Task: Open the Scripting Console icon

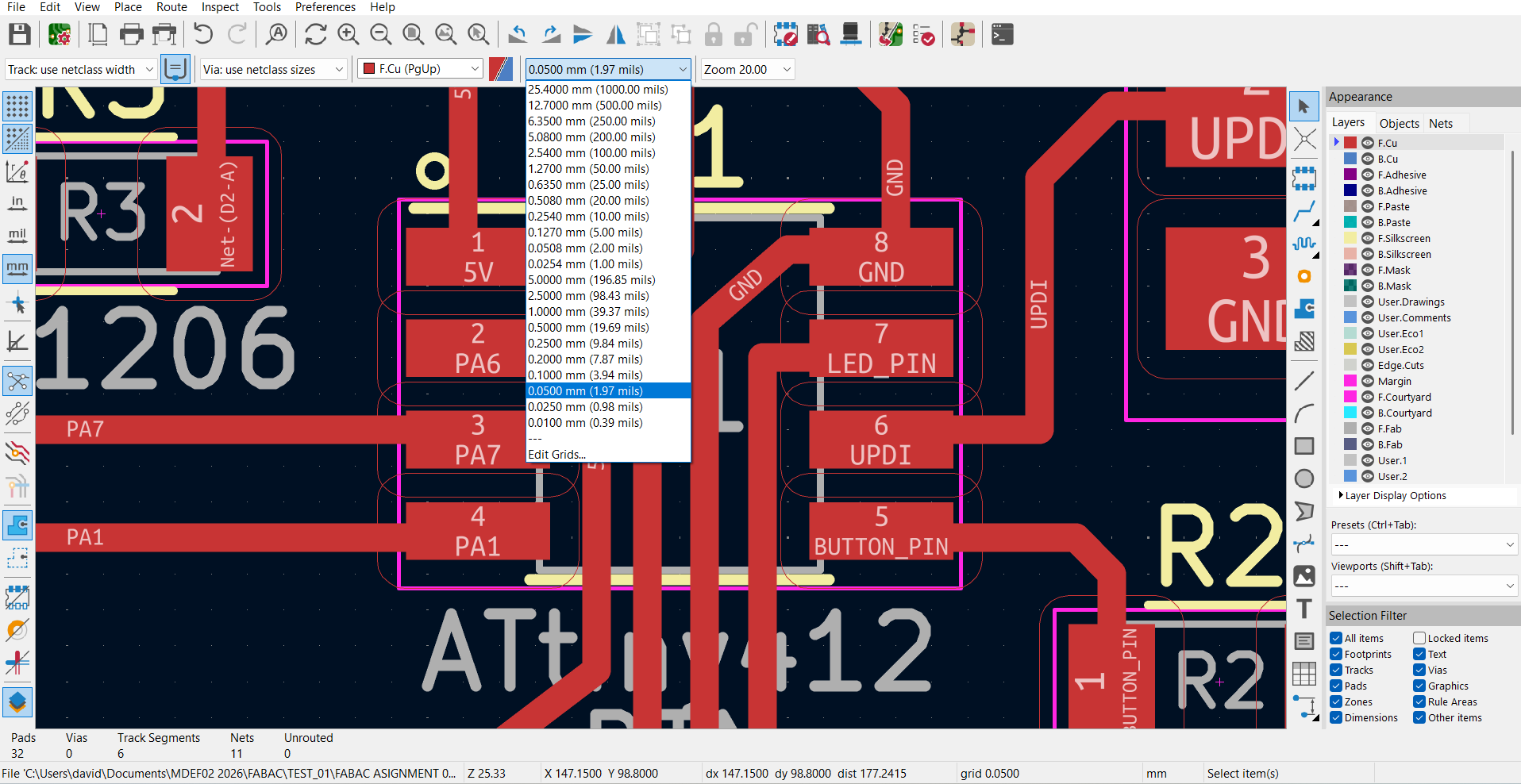Action: [x=1002, y=34]
